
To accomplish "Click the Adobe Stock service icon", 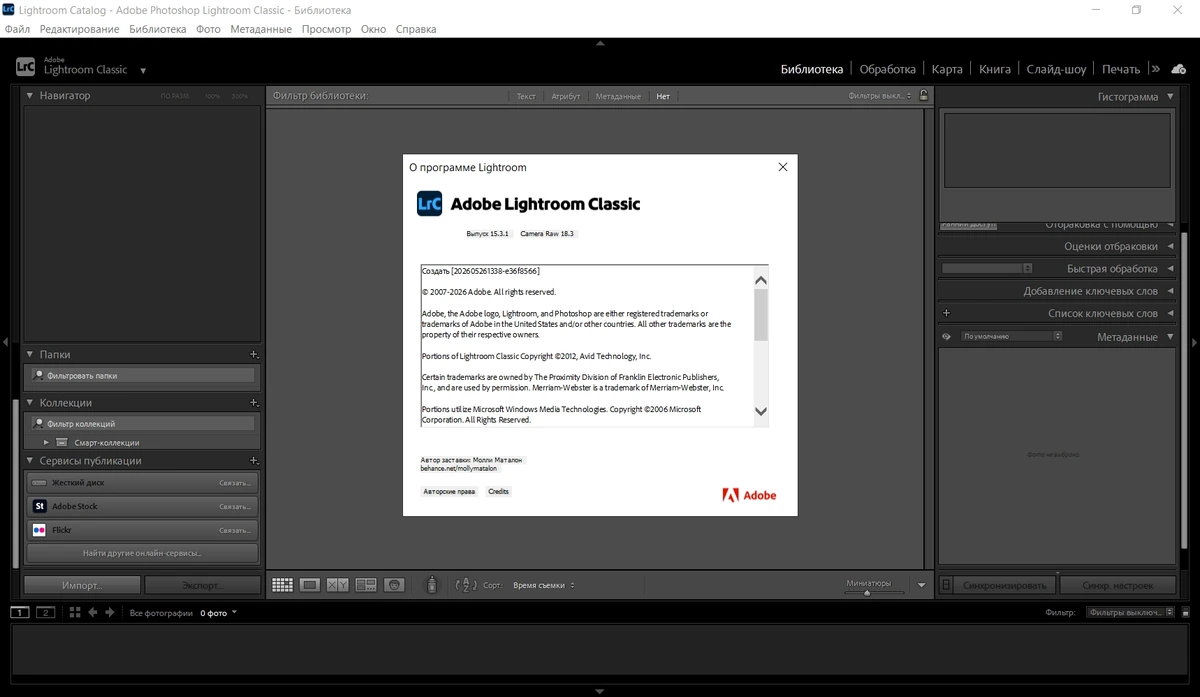I will 39,506.
